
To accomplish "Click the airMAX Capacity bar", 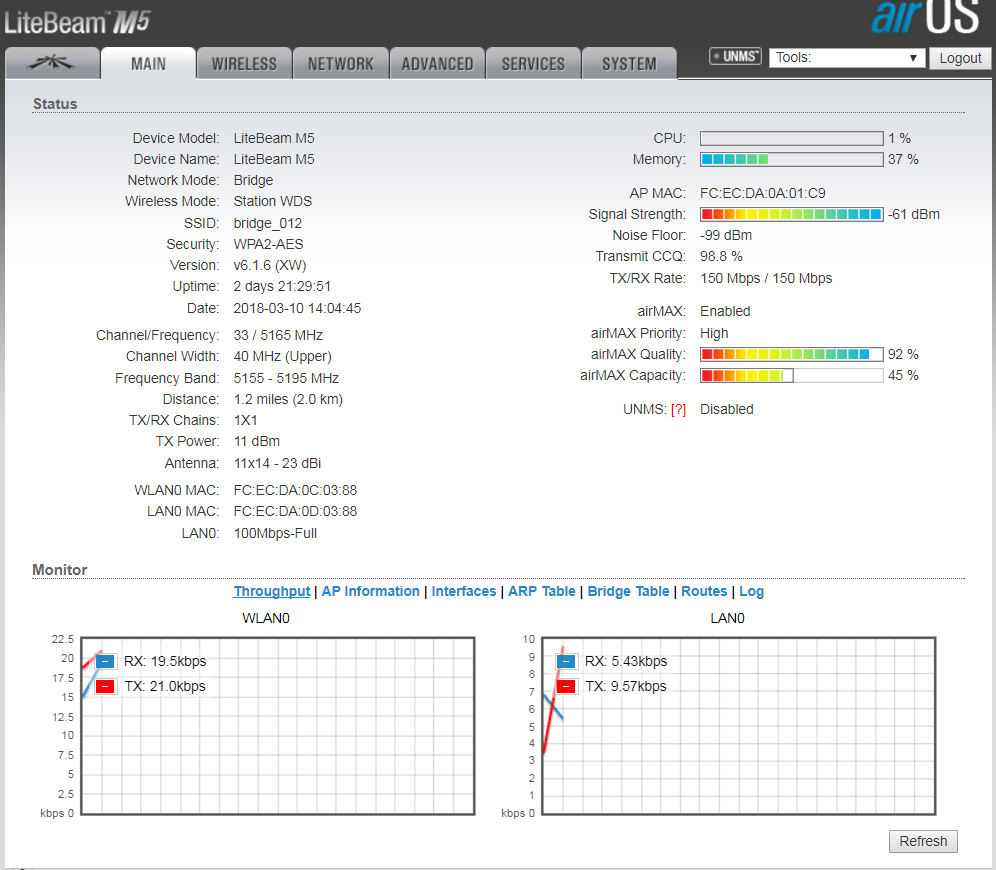I will click(x=791, y=376).
